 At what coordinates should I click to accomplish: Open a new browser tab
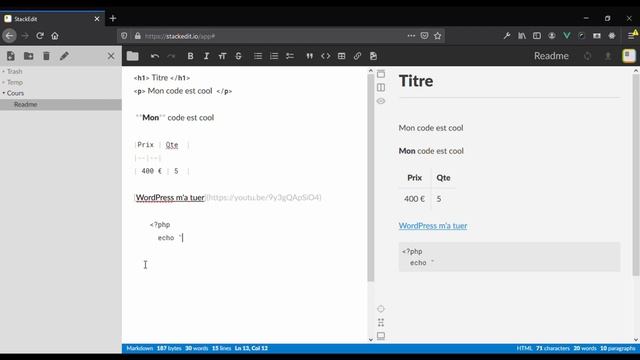coord(113,18)
